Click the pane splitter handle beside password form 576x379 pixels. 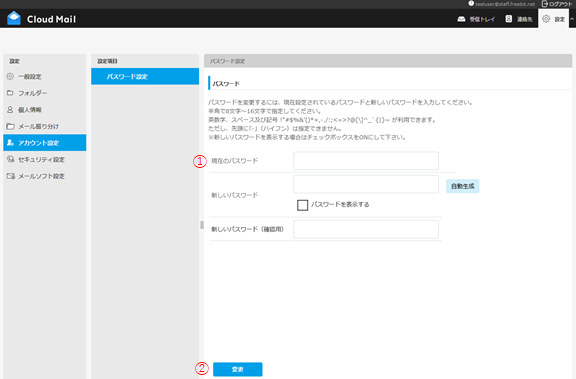pyautogui.click(x=202, y=225)
